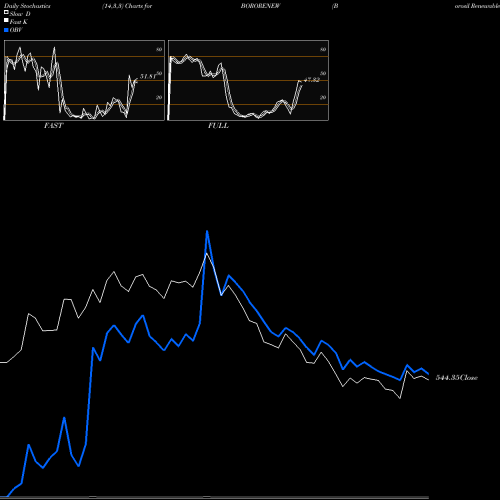This screenshot has height=500, width=500.
Task: Open the FULL stochastic chart panel
Action: (248, 80)
